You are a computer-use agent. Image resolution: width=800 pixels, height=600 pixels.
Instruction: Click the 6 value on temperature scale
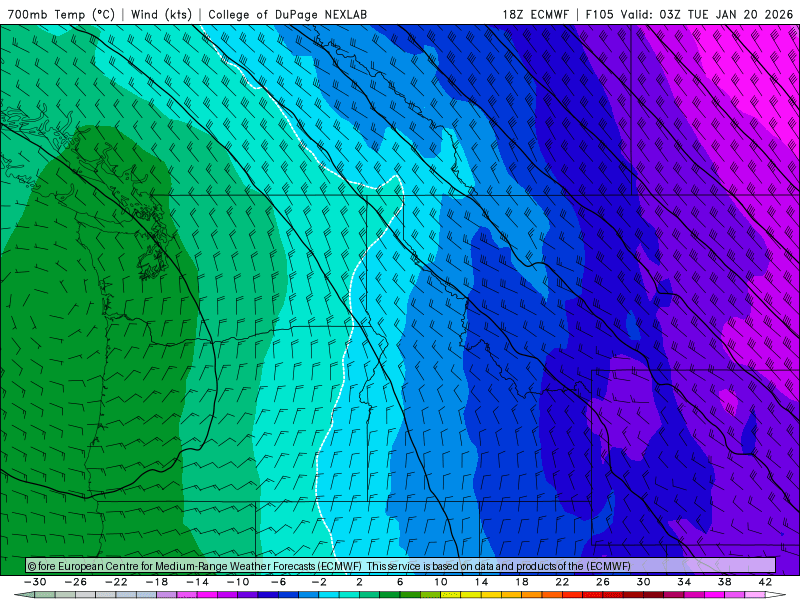pos(400,582)
